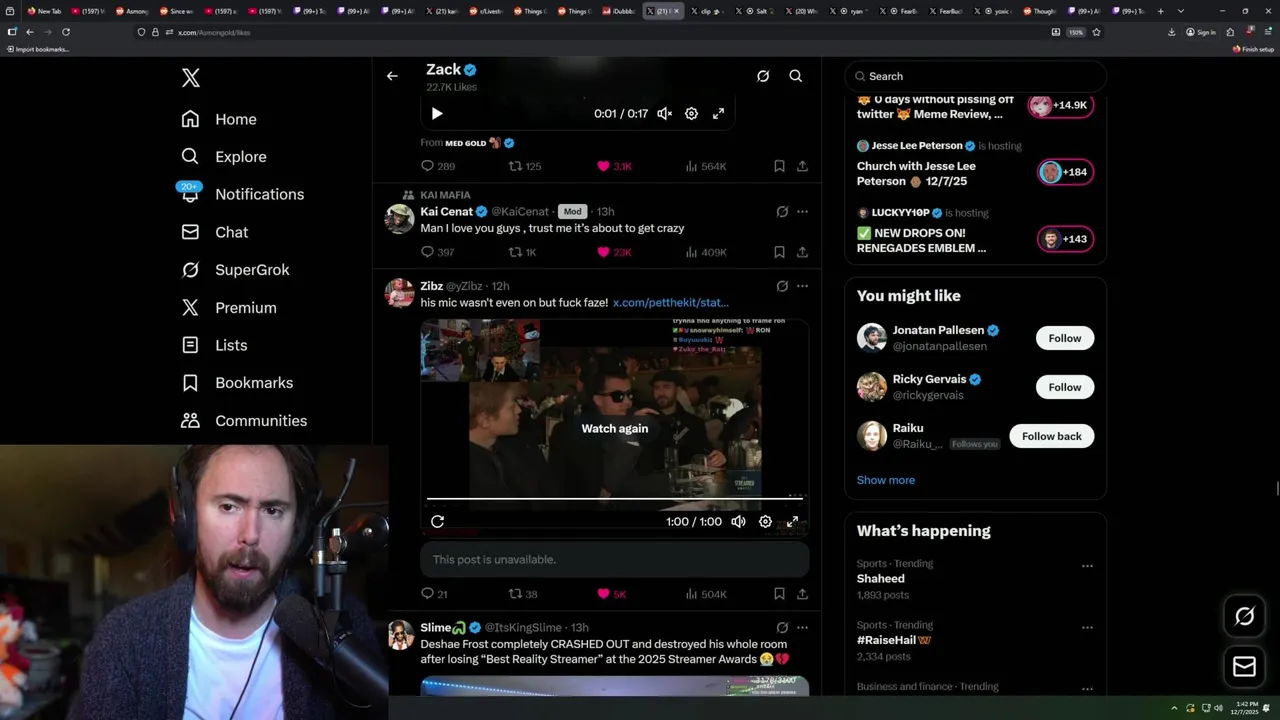Viewport: 1280px width, 720px height.
Task: Click search icon in Zack header
Action: (796, 76)
